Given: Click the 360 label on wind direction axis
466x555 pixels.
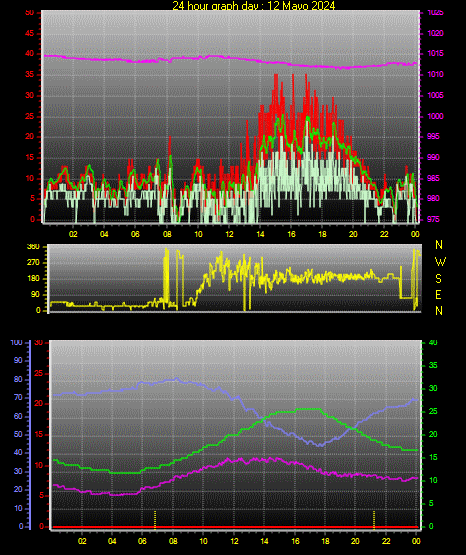Looking at the screenshot, I should (33, 247).
